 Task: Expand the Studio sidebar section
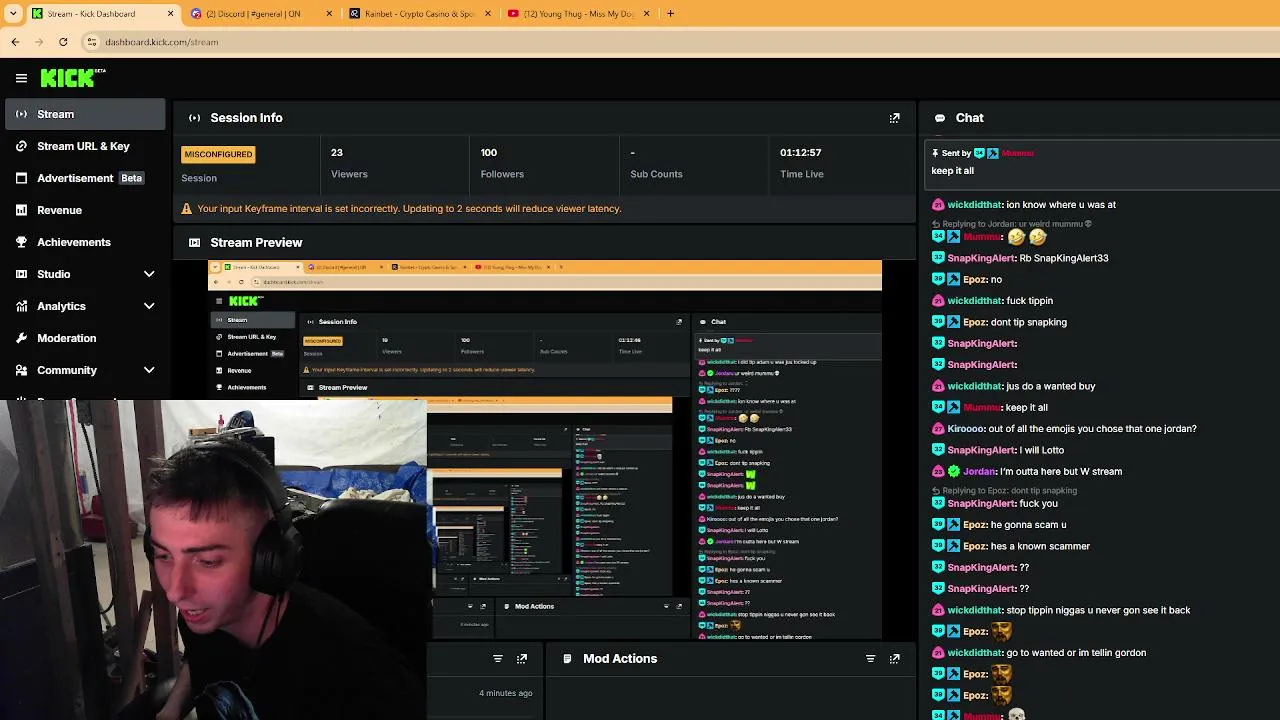tap(149, 274)
